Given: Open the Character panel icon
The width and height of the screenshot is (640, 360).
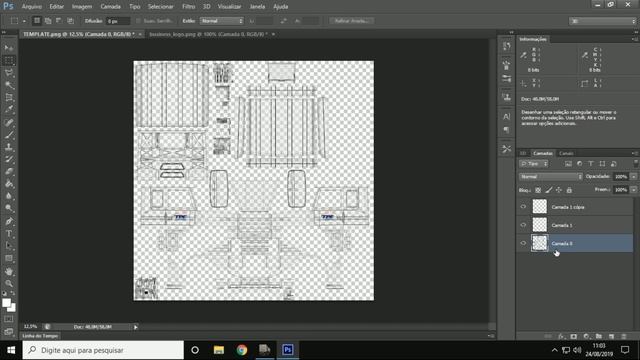Looking at the screenshot, I should (x=507, y=116).
